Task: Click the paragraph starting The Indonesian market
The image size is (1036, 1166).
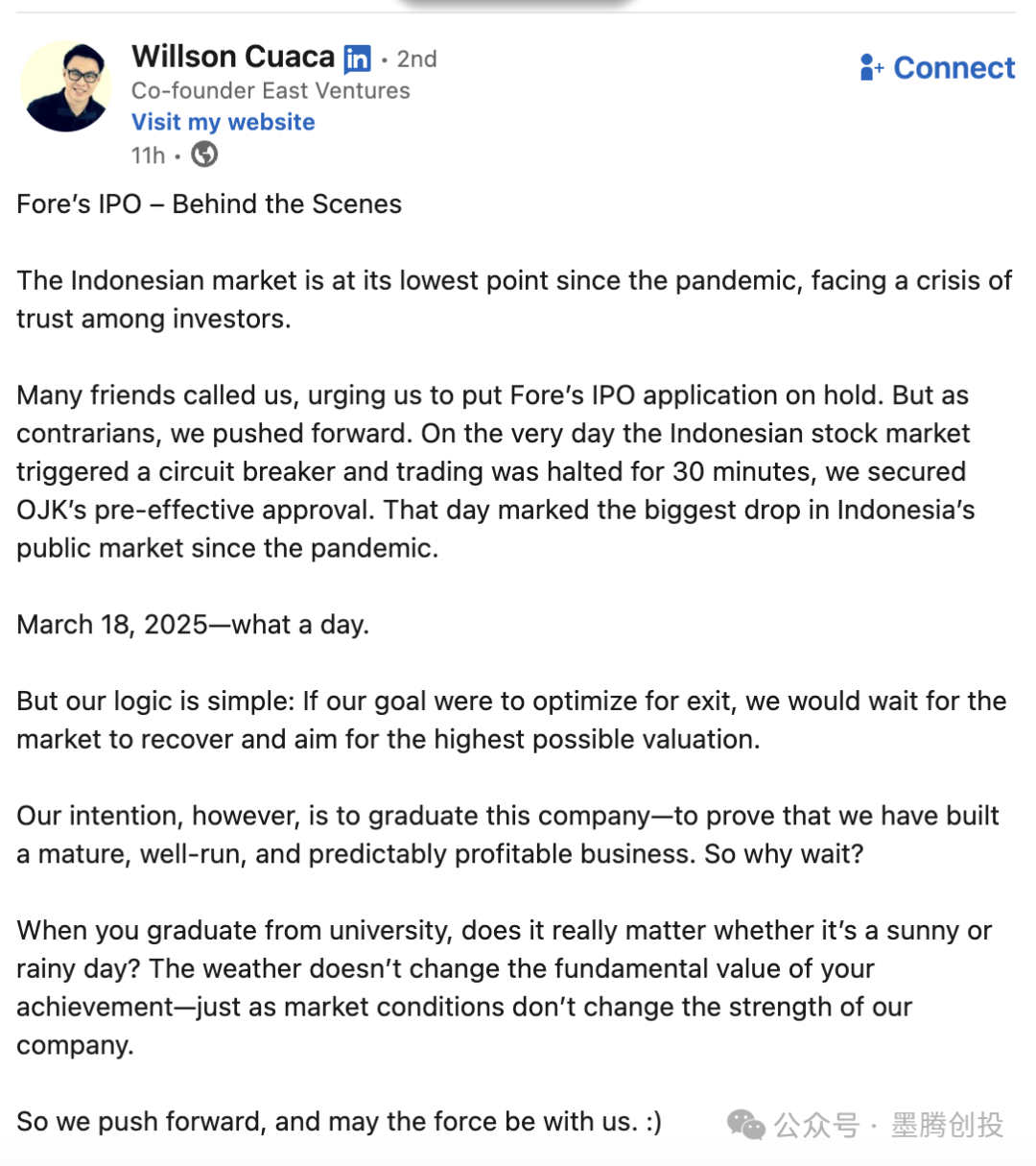Action: [514, 299]
